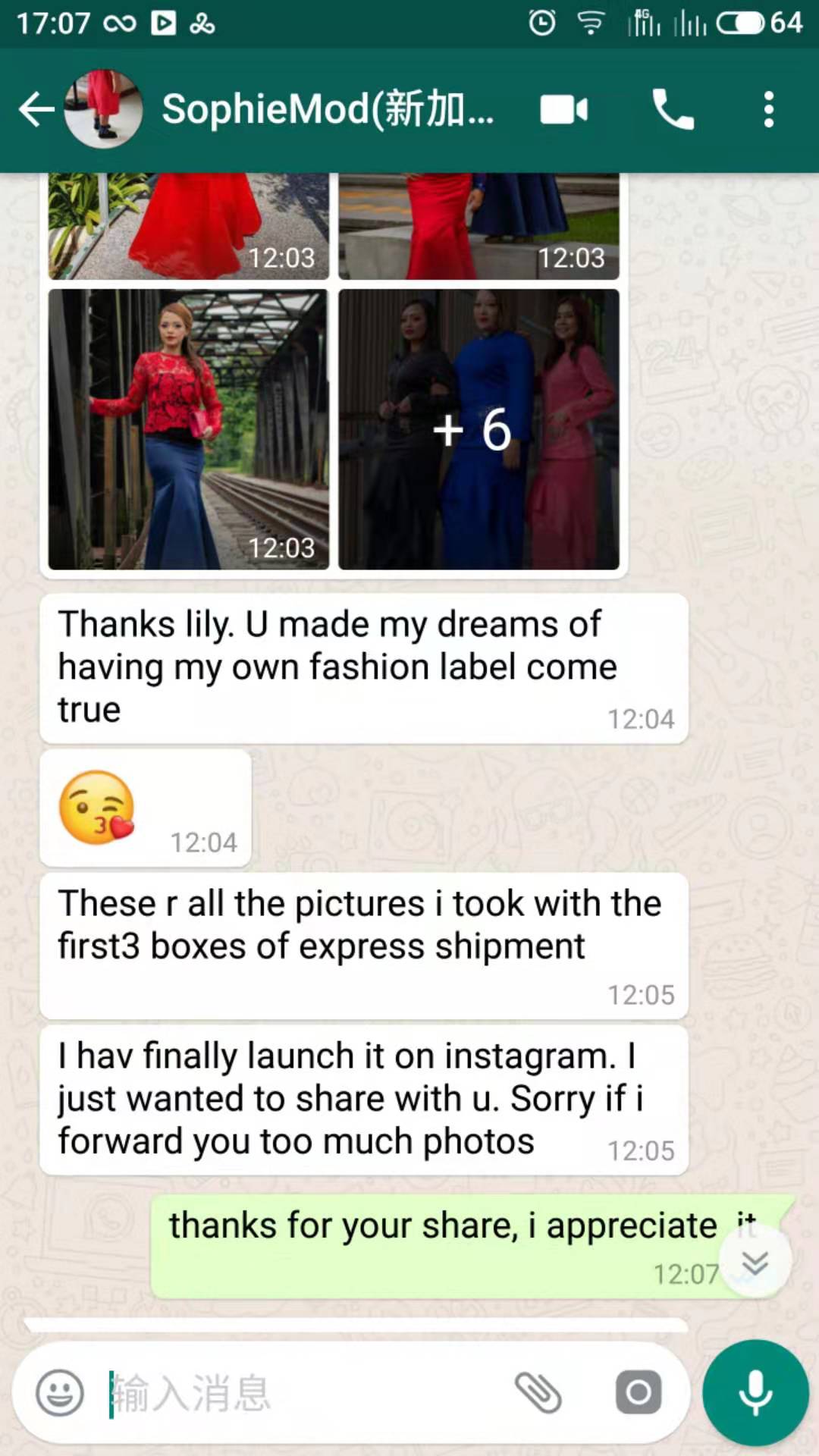Tap the microphone voice message button
Screen dimensions: 819x1456
point(755,1393)
